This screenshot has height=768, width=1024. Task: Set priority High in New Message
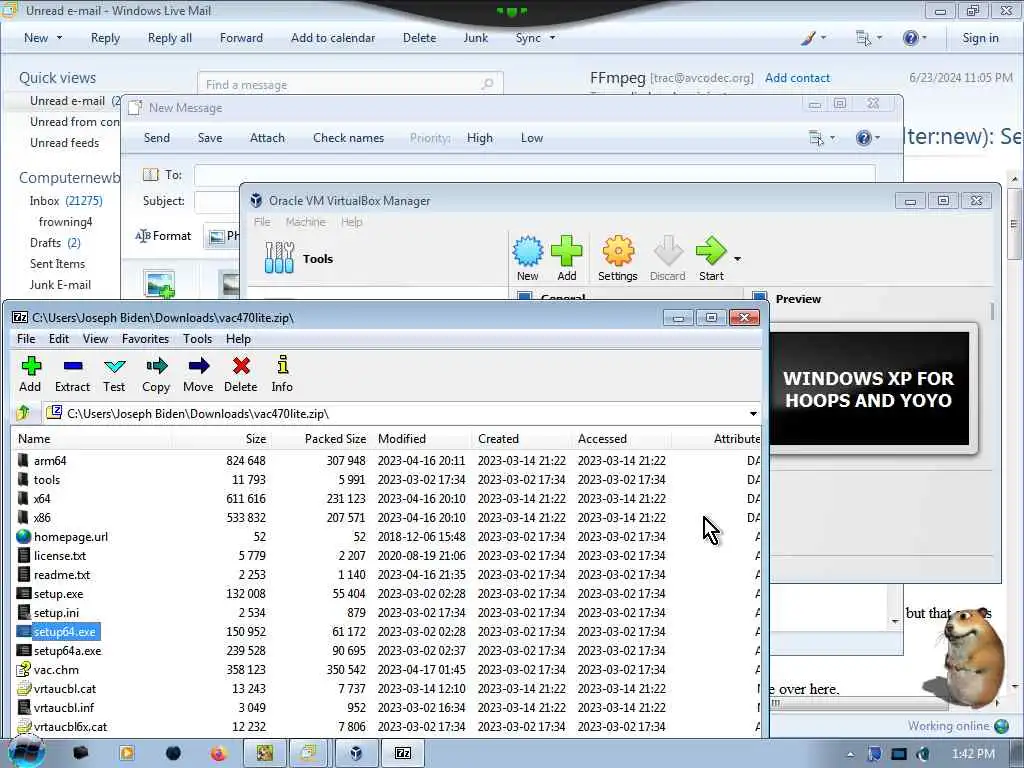[x=480, y=138]
